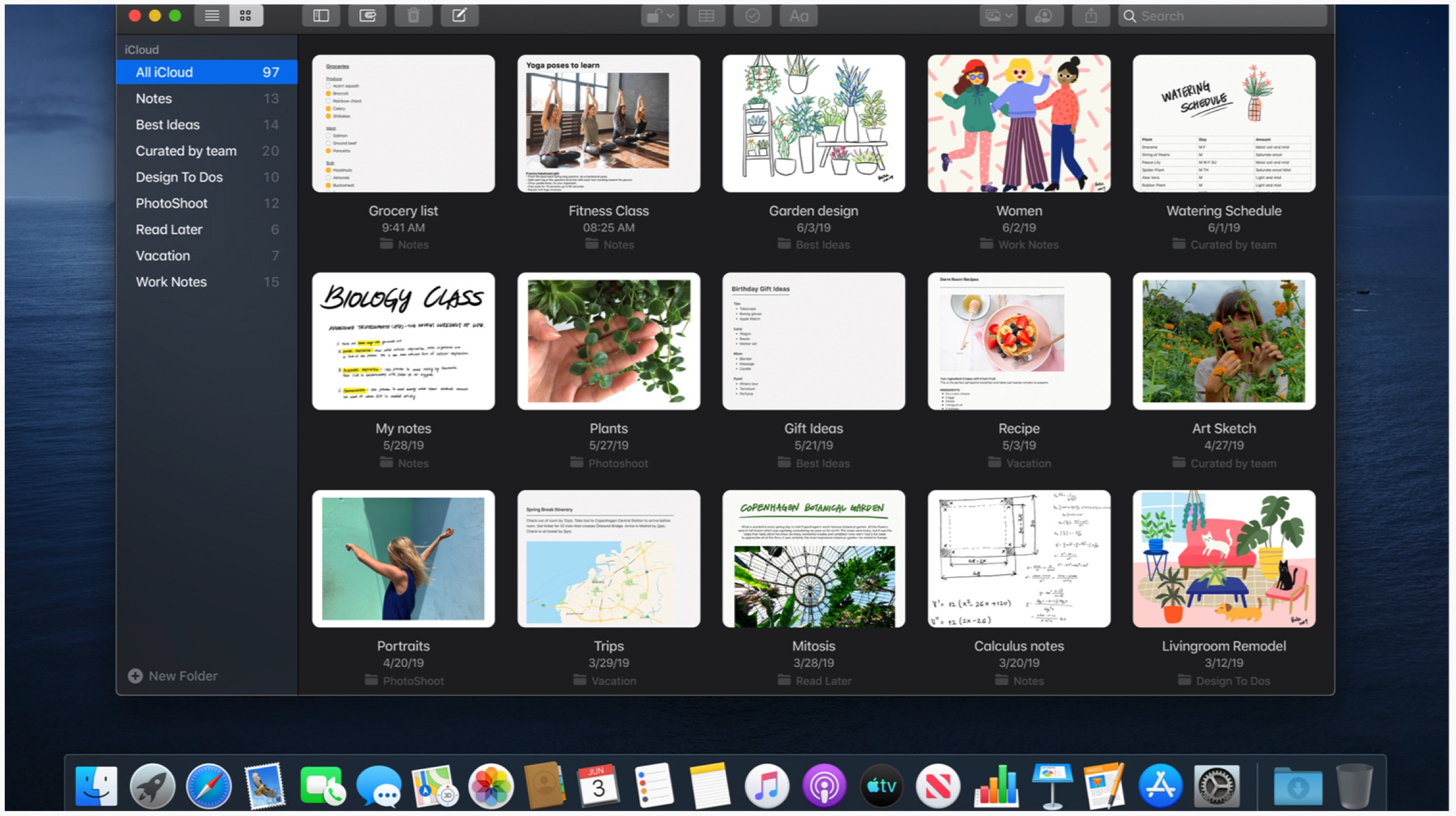Click the add people icon
The height and width of the screenshot is (816, 1456).
coord(1044,16)
